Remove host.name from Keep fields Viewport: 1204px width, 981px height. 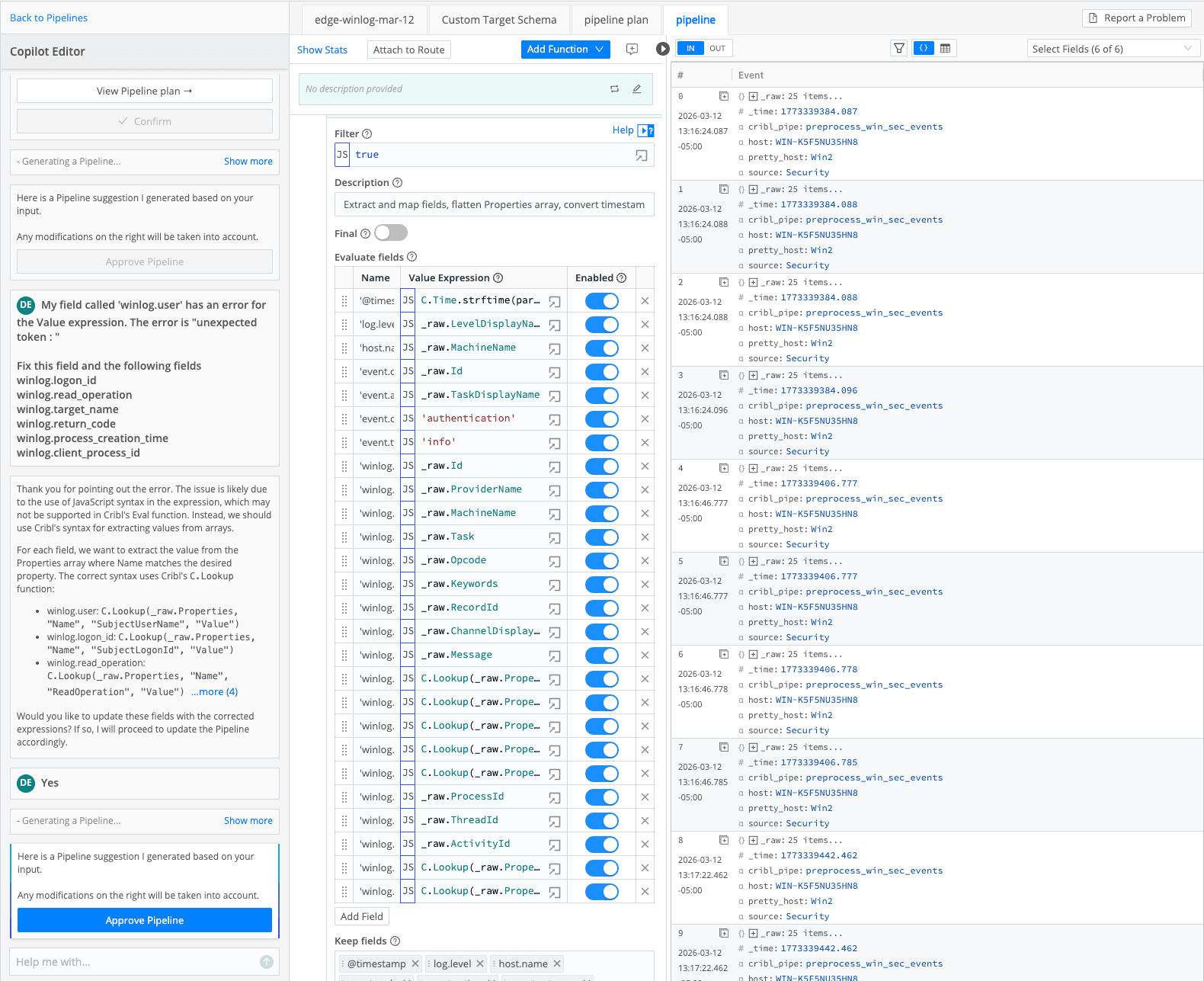pos(557,963)
